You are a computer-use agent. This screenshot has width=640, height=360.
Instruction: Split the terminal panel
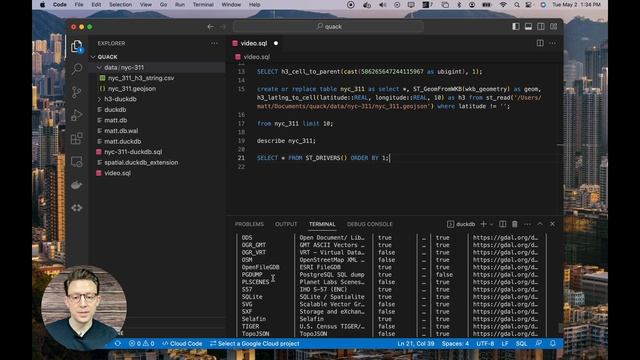(x=502, y=224)
